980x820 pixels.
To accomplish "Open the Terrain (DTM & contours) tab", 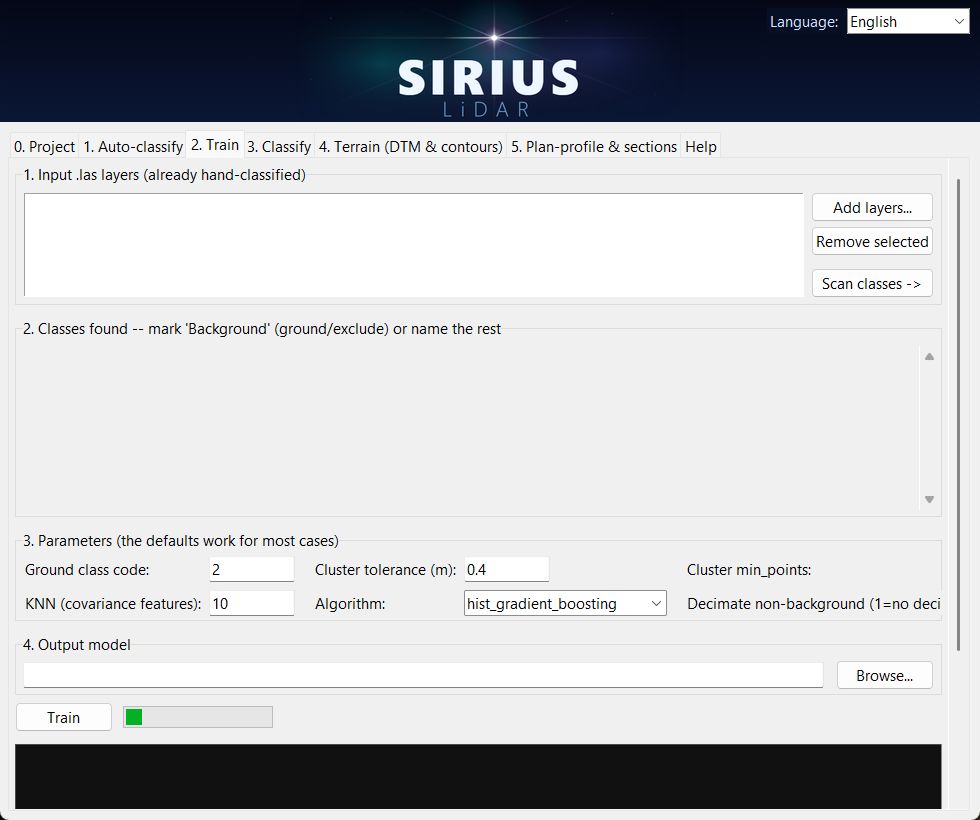I will click(x=411, y=147).
